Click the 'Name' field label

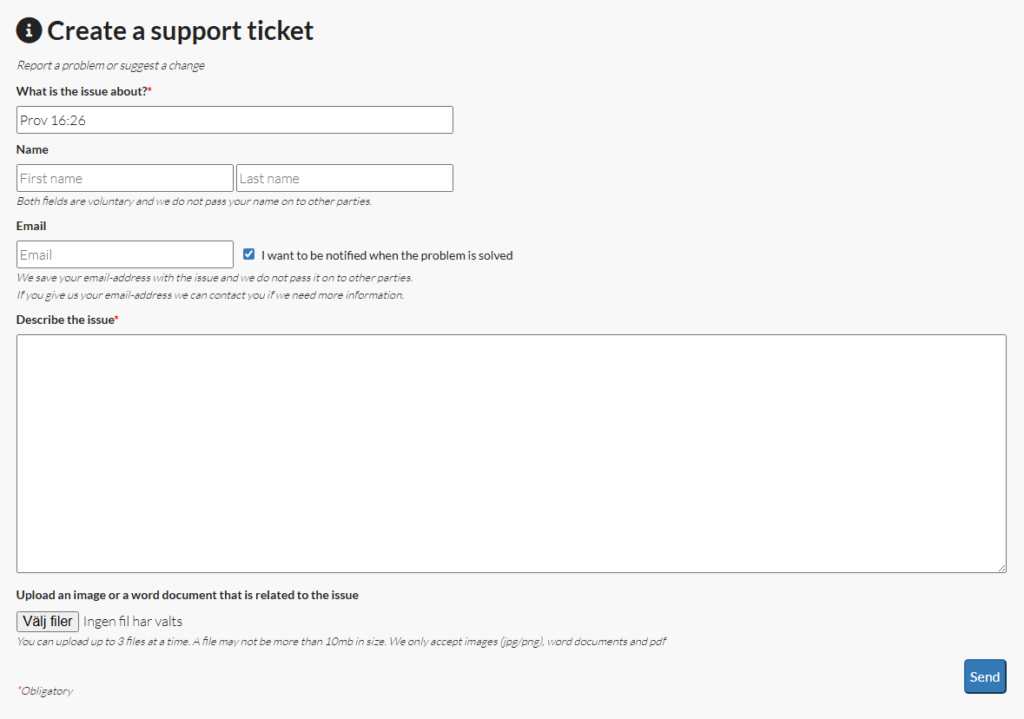(x=32, y=150)
